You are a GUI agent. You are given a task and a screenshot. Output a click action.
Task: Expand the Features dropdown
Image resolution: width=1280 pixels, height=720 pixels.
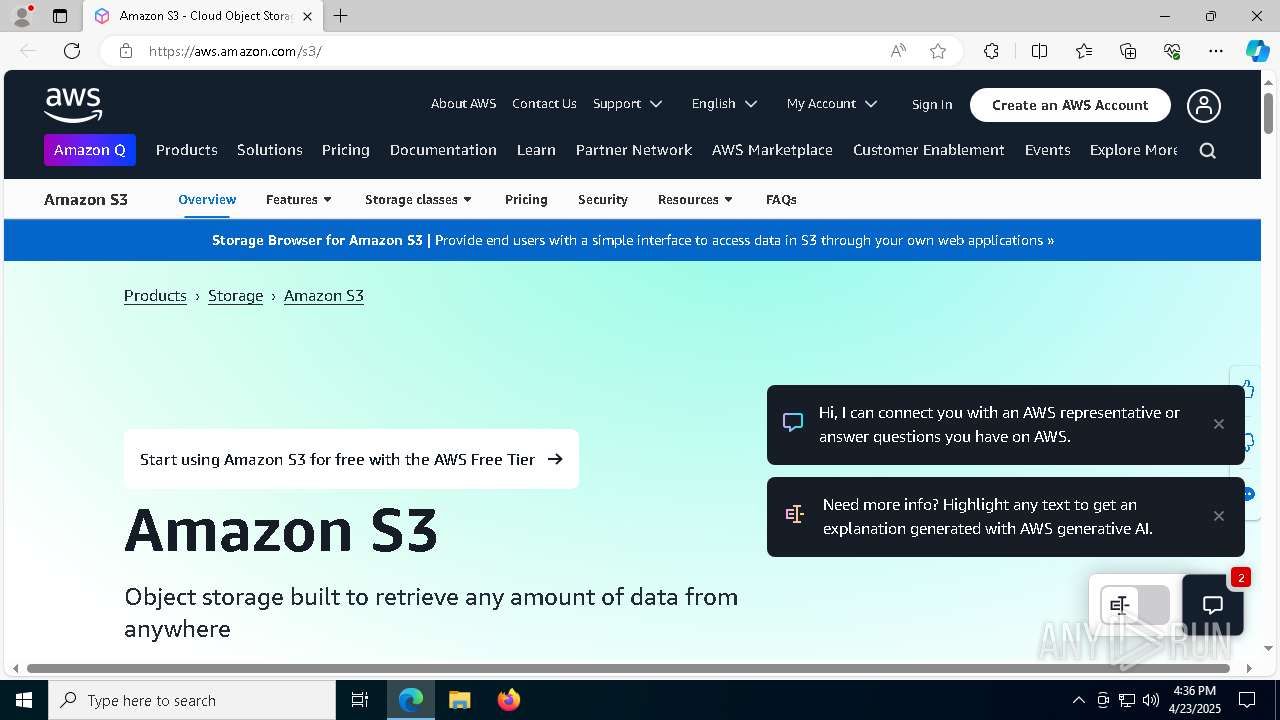(x=299, y=200)
